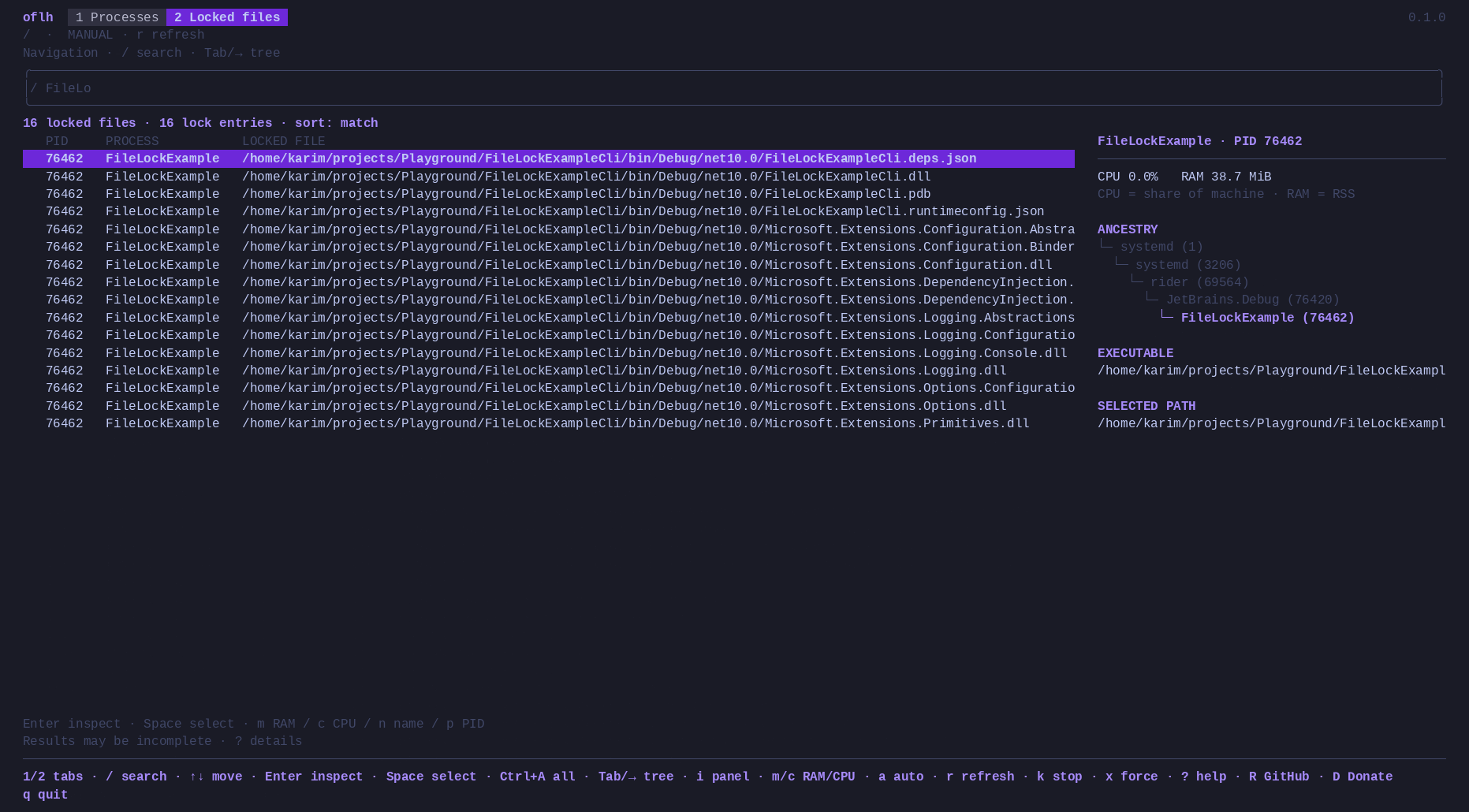Select JetBrains.Debug (76420) ancestry node
This screenshot has height=812, width=1469.
coord(1253,300)
